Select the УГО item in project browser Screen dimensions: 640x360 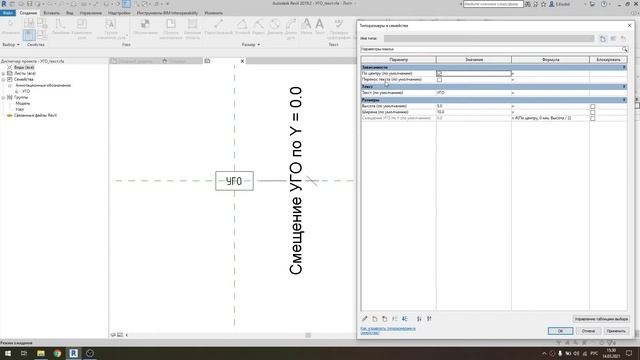[26, 91]
